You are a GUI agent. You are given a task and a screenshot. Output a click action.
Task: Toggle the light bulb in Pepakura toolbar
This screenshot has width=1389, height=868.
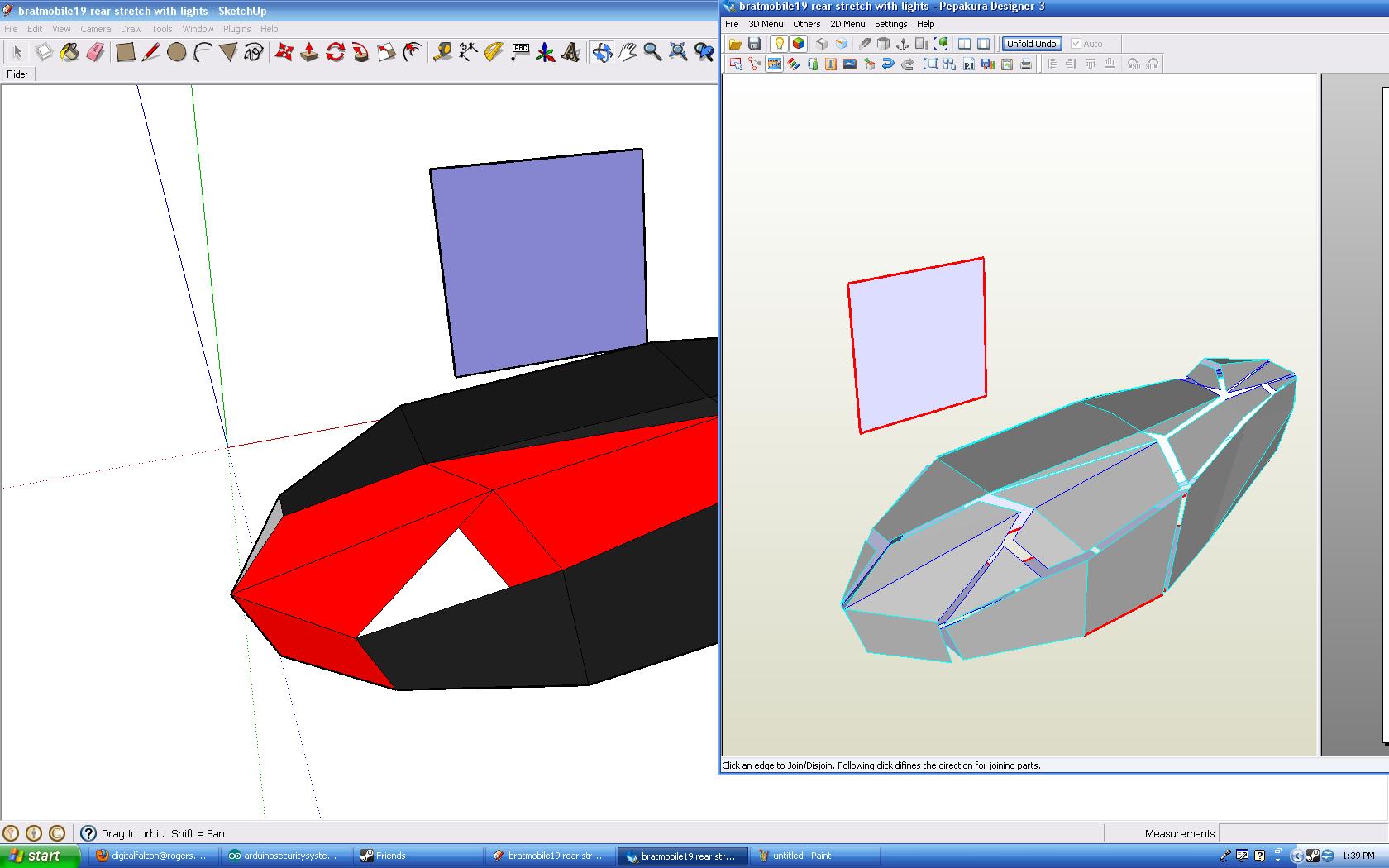[x=779, y=44]
